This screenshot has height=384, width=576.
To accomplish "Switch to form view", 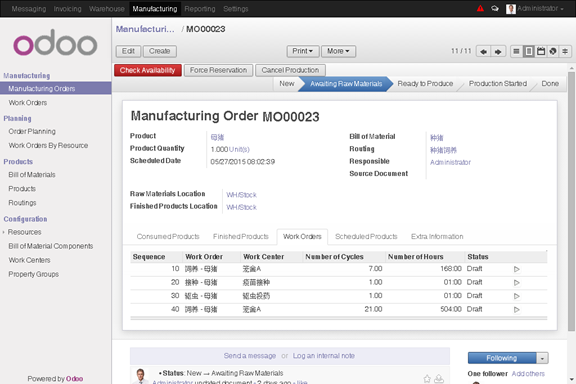I will (529, 51).
